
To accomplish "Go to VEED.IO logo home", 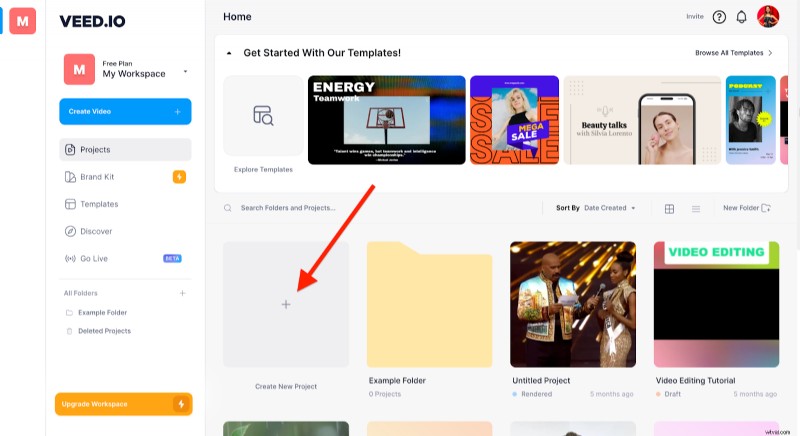I will click(92, 21).
